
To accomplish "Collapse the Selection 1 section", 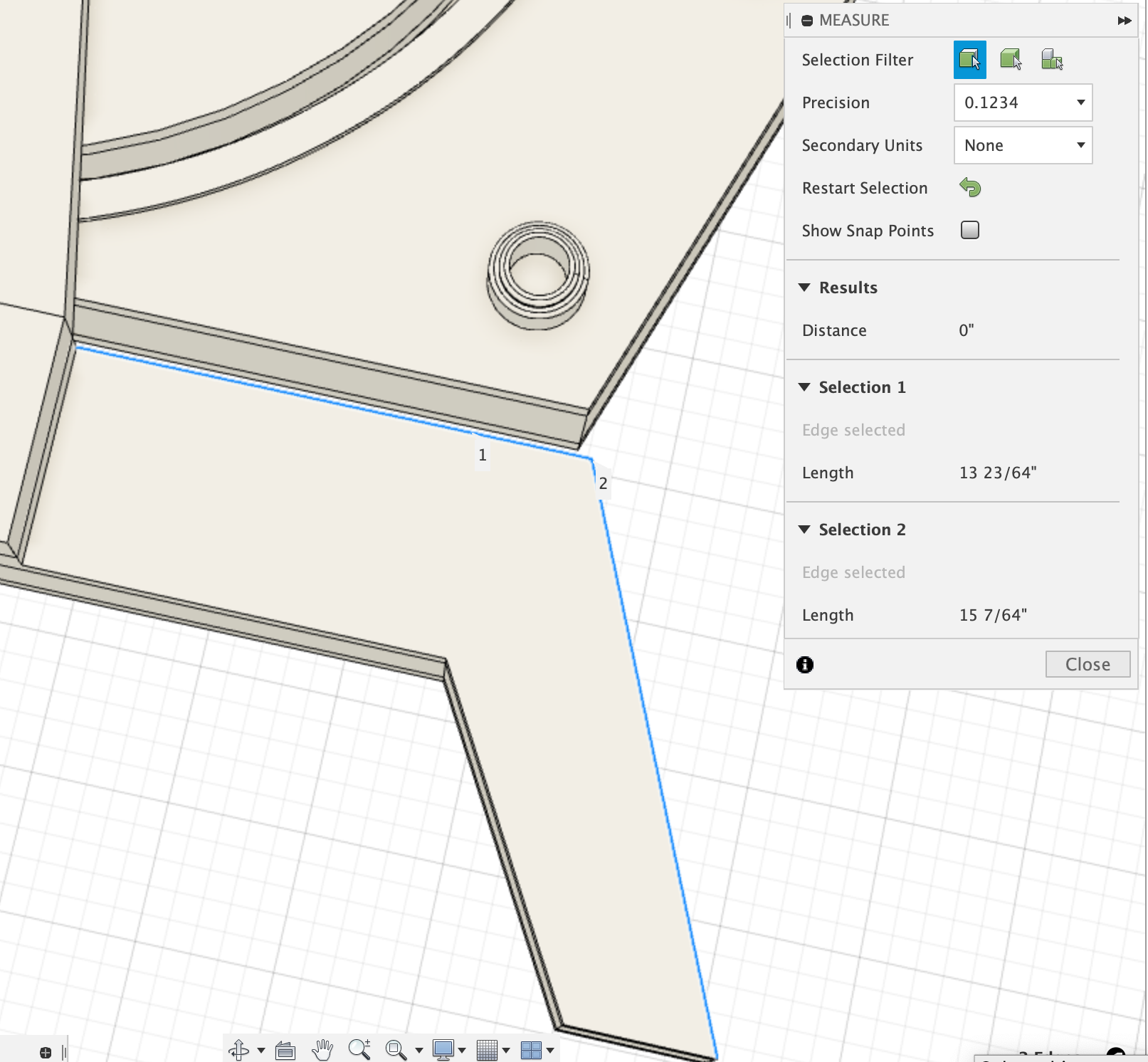I will [805, 387].
